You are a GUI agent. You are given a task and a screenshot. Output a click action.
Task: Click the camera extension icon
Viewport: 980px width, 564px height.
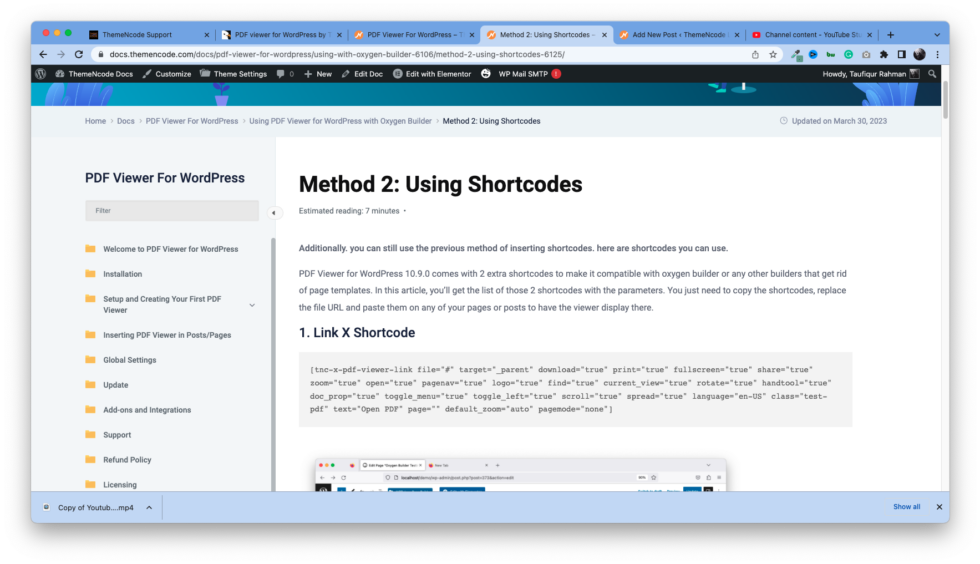(866, 54)
